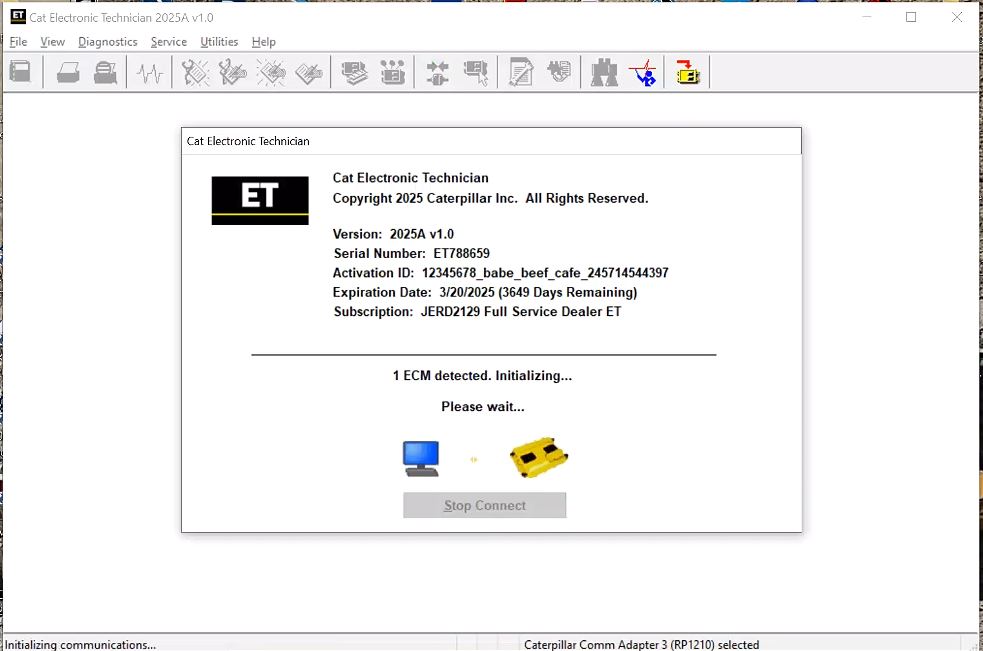Open Logged Diagnostic Codes toolbar icon

point(233,72)
